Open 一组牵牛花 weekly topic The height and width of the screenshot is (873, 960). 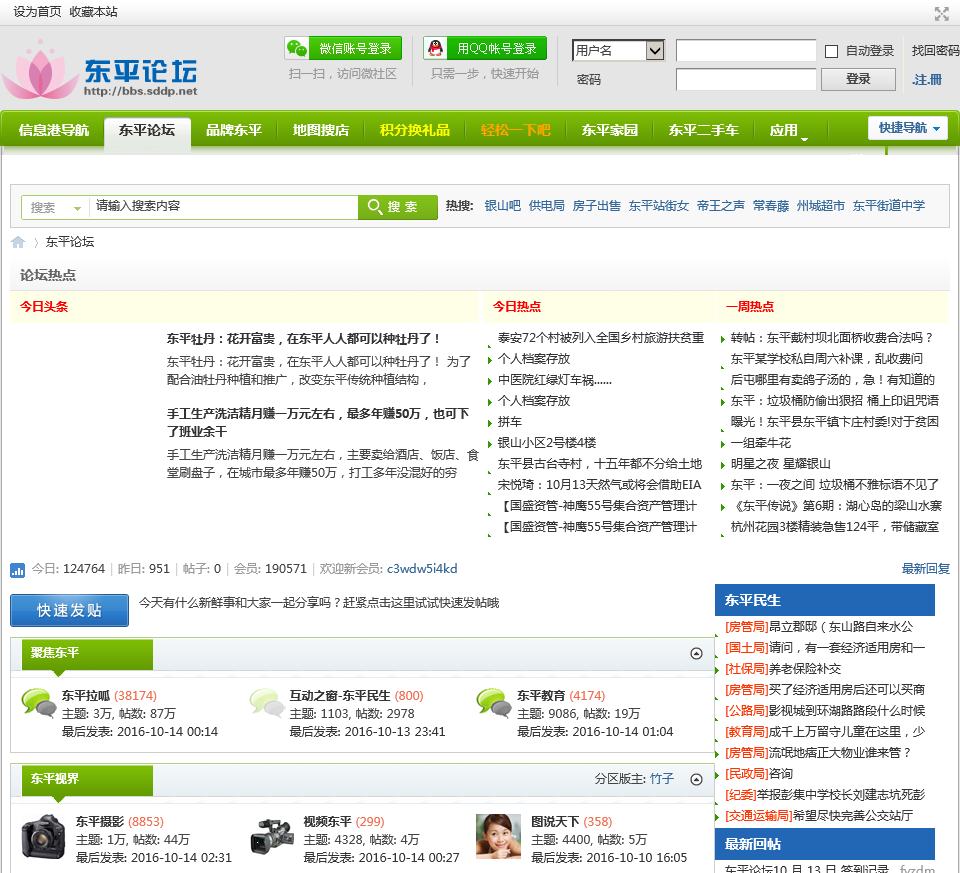(x=760, y=443)
